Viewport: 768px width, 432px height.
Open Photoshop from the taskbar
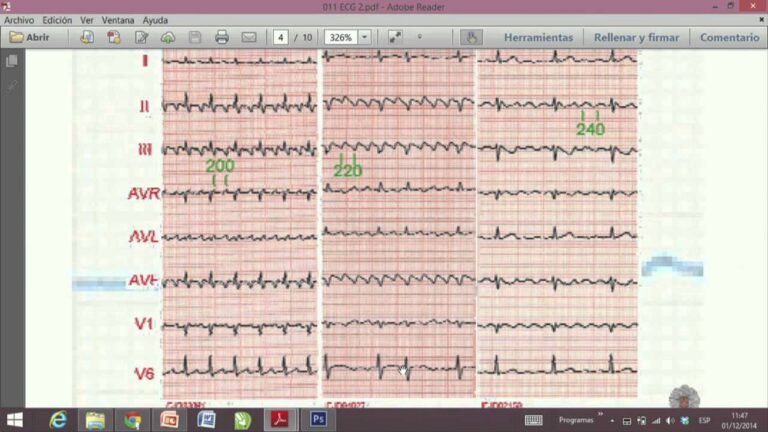tap(318, 419)
